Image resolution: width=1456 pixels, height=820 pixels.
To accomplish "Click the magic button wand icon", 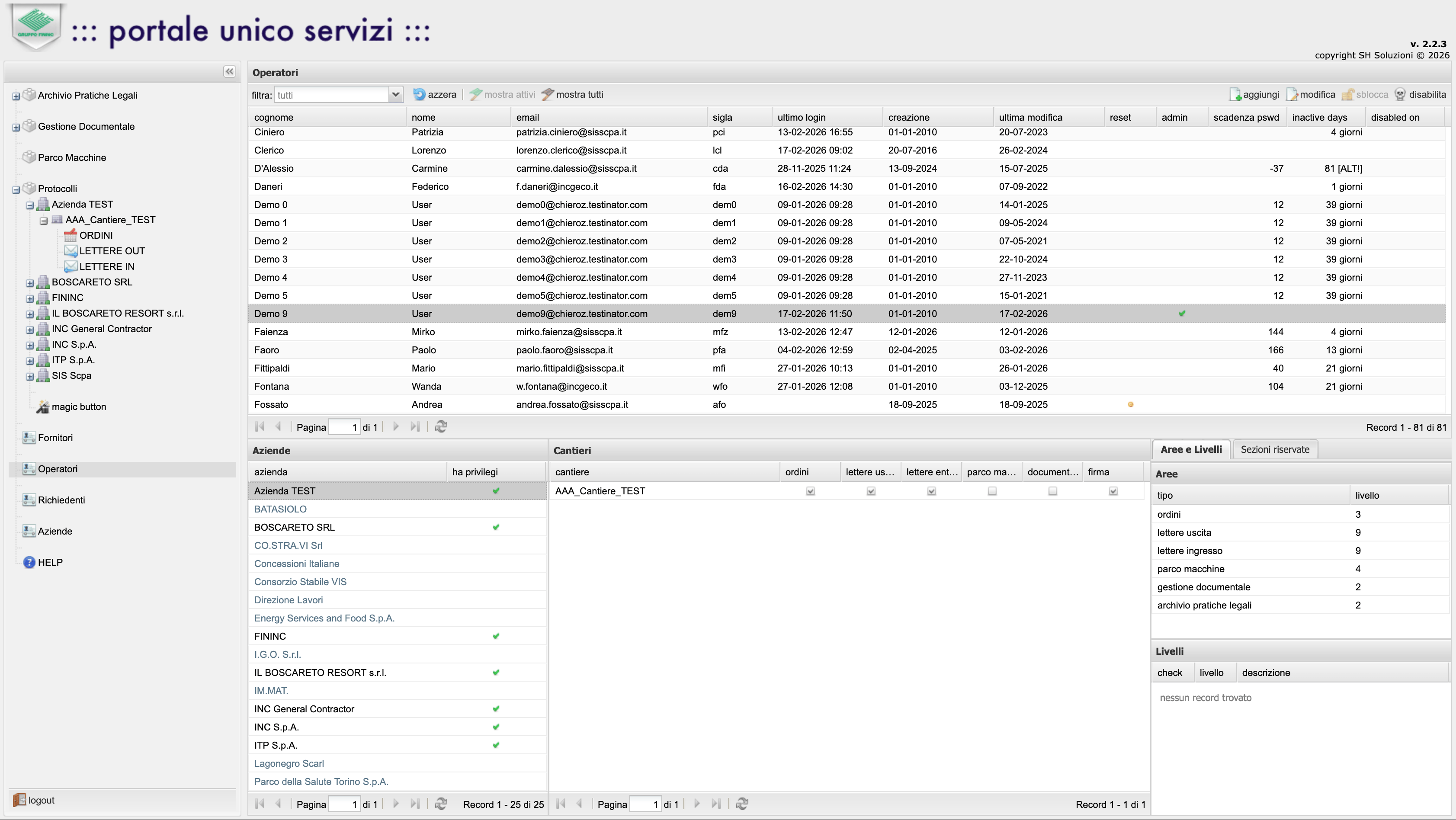I will point(43,407).
